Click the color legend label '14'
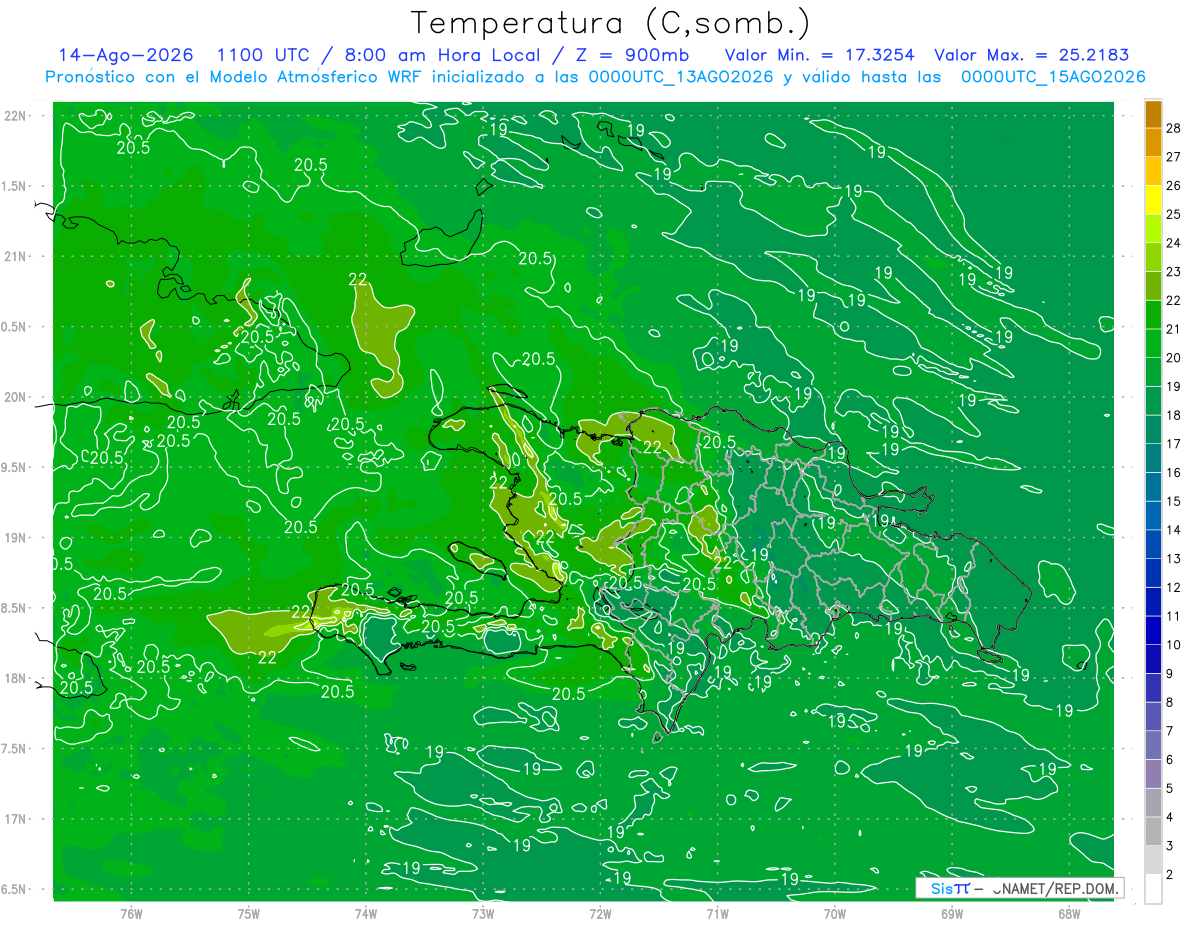This screenshot has width=1200, height=927. [1174, 530]
